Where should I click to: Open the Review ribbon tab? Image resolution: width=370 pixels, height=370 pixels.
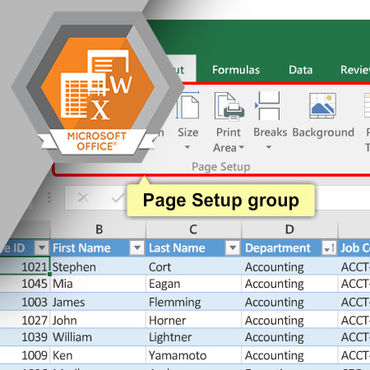point(355,70)
